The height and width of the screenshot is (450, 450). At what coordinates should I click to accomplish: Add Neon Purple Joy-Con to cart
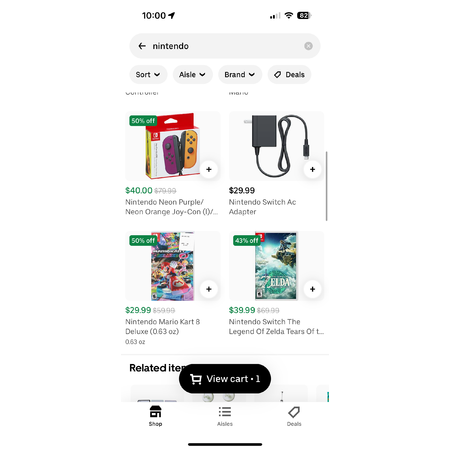click(x=209, y=169)
